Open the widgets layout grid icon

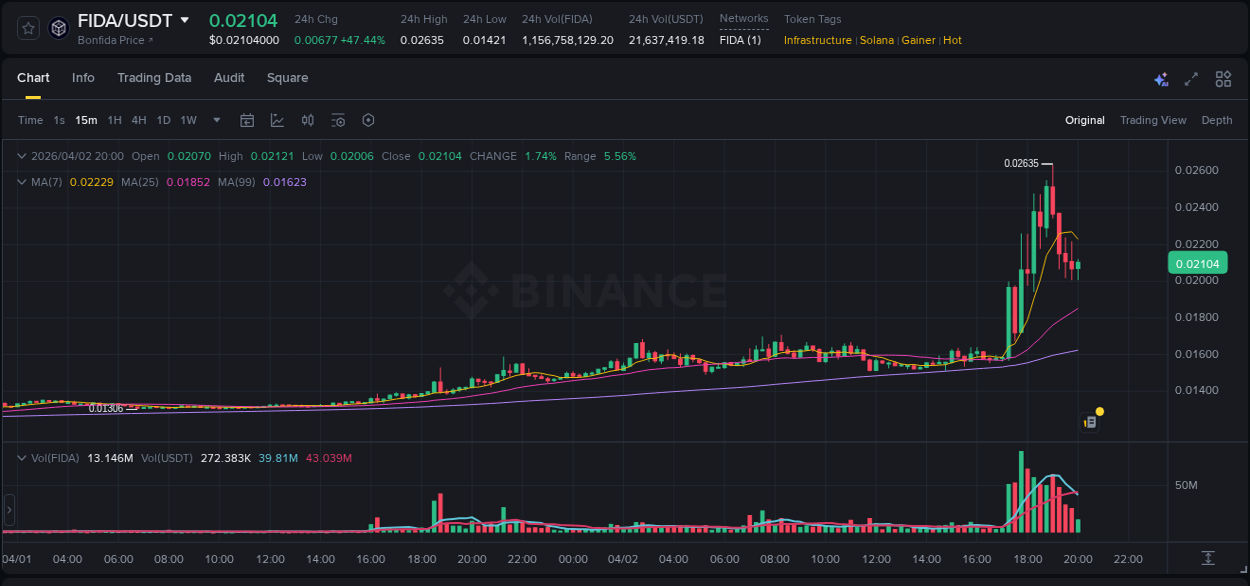click(1223, 78)
